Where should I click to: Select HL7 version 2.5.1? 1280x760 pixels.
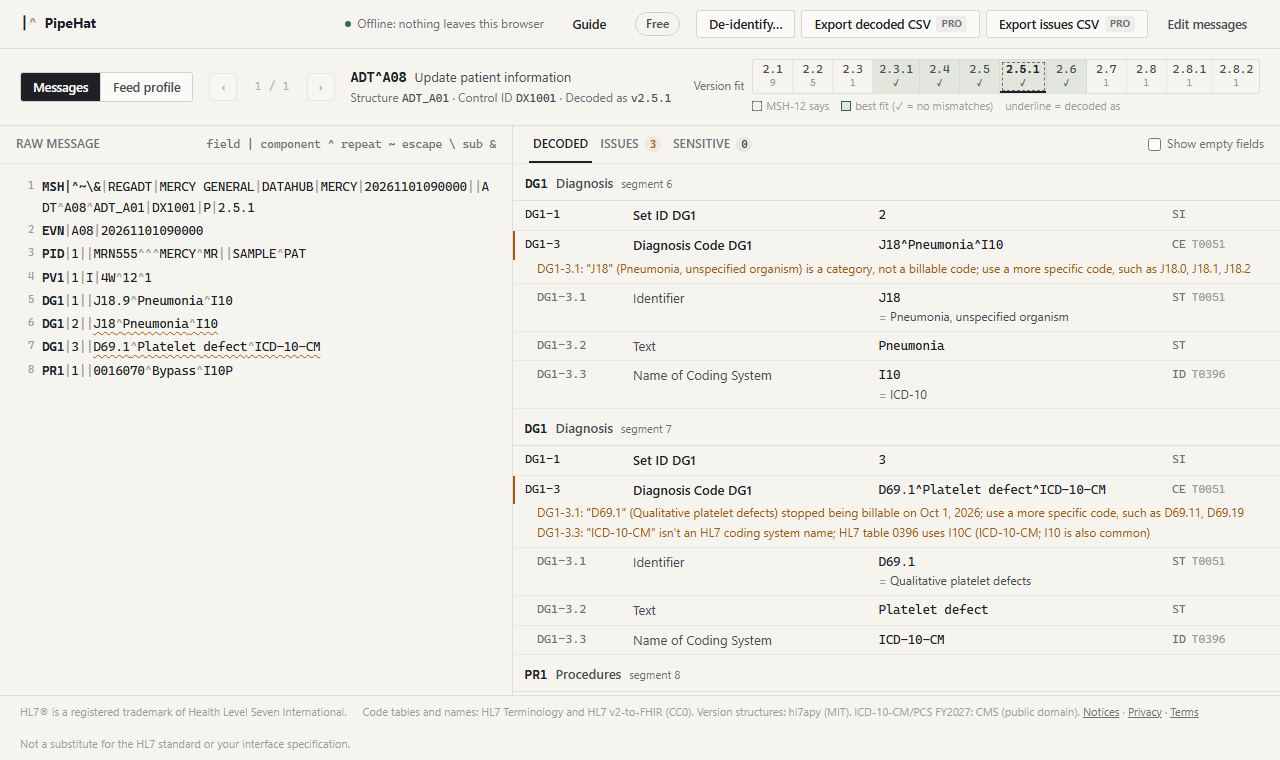[x=1023, y=76]
